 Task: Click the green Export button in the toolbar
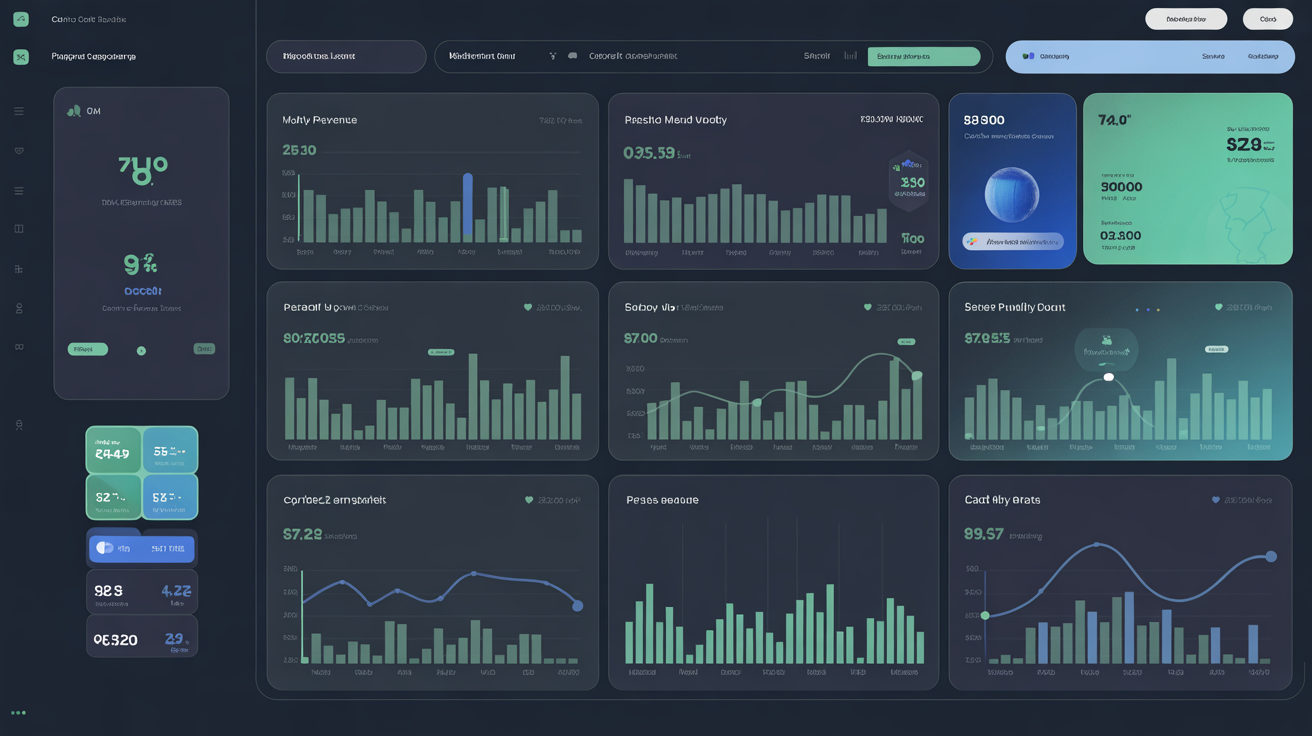coord(923,57)
